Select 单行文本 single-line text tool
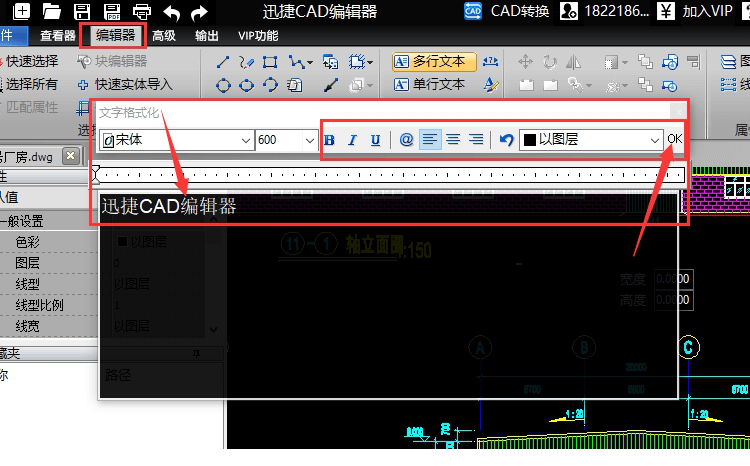 pos(430,85)
